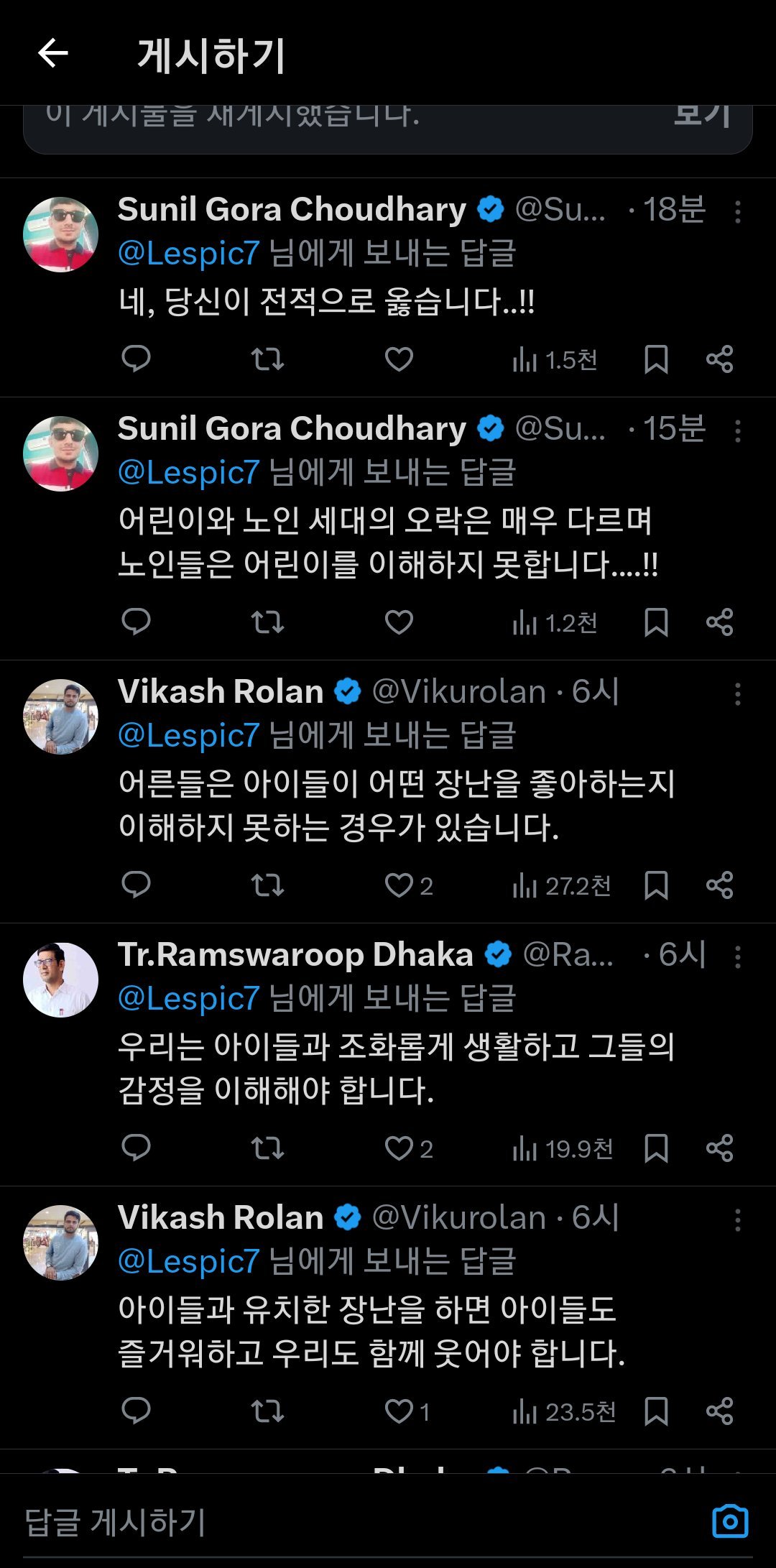Screen dimensions: 776x1568
Task: Open more options on the 27.2천 views reply
Action: [x=738, y=693]
